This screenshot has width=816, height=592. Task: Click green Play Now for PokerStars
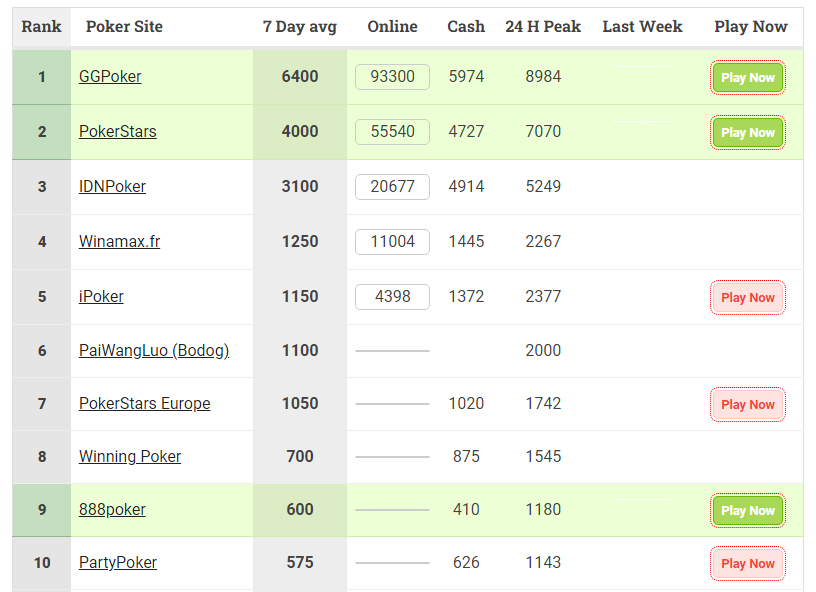747,133
